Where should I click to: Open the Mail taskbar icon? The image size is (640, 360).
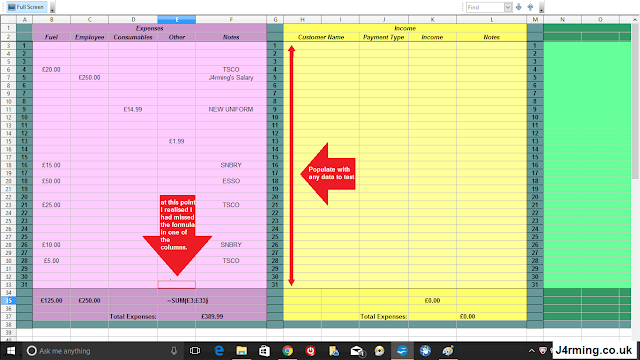[357, 351]
